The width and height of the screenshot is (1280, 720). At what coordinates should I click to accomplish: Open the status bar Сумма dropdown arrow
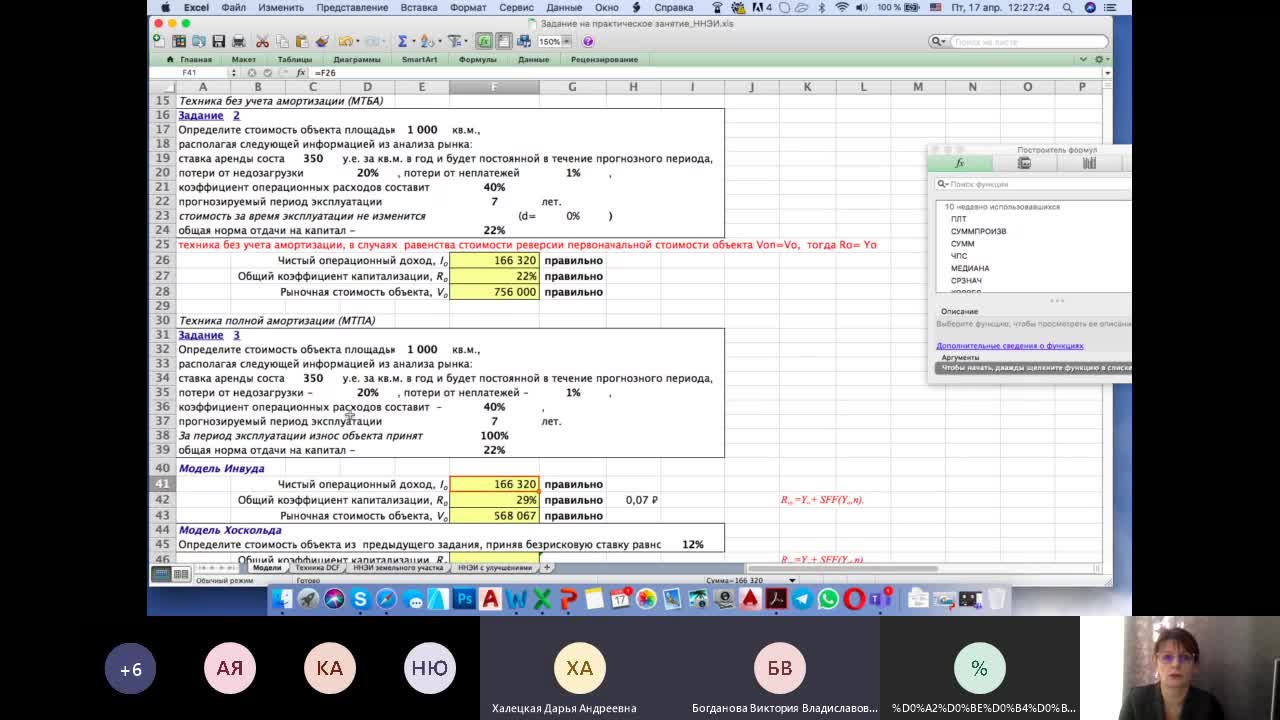(792, 580)
